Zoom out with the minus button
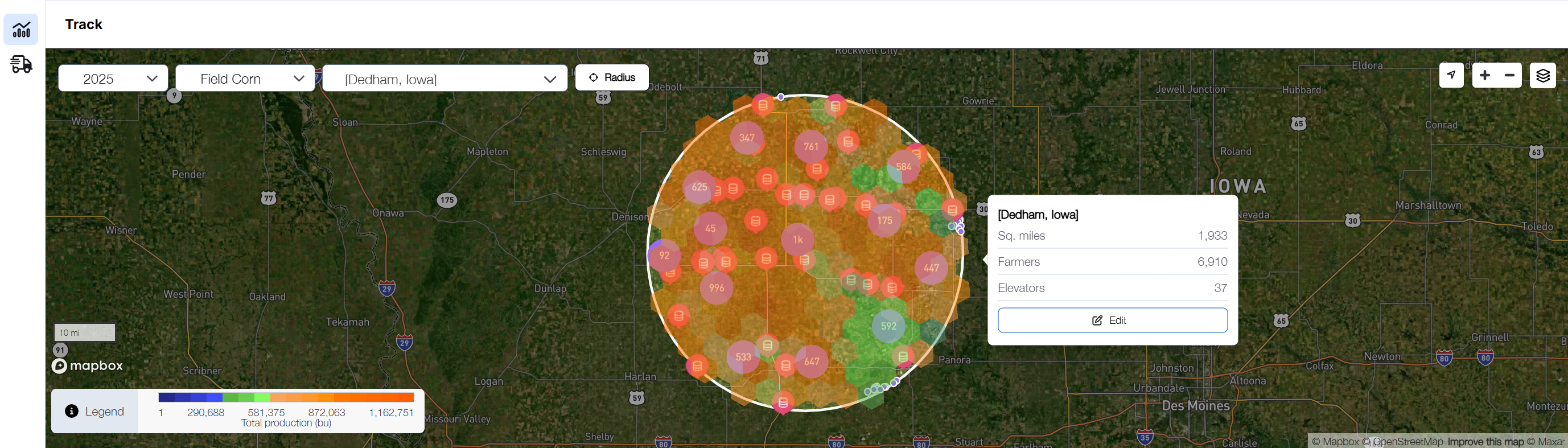 1509,76
